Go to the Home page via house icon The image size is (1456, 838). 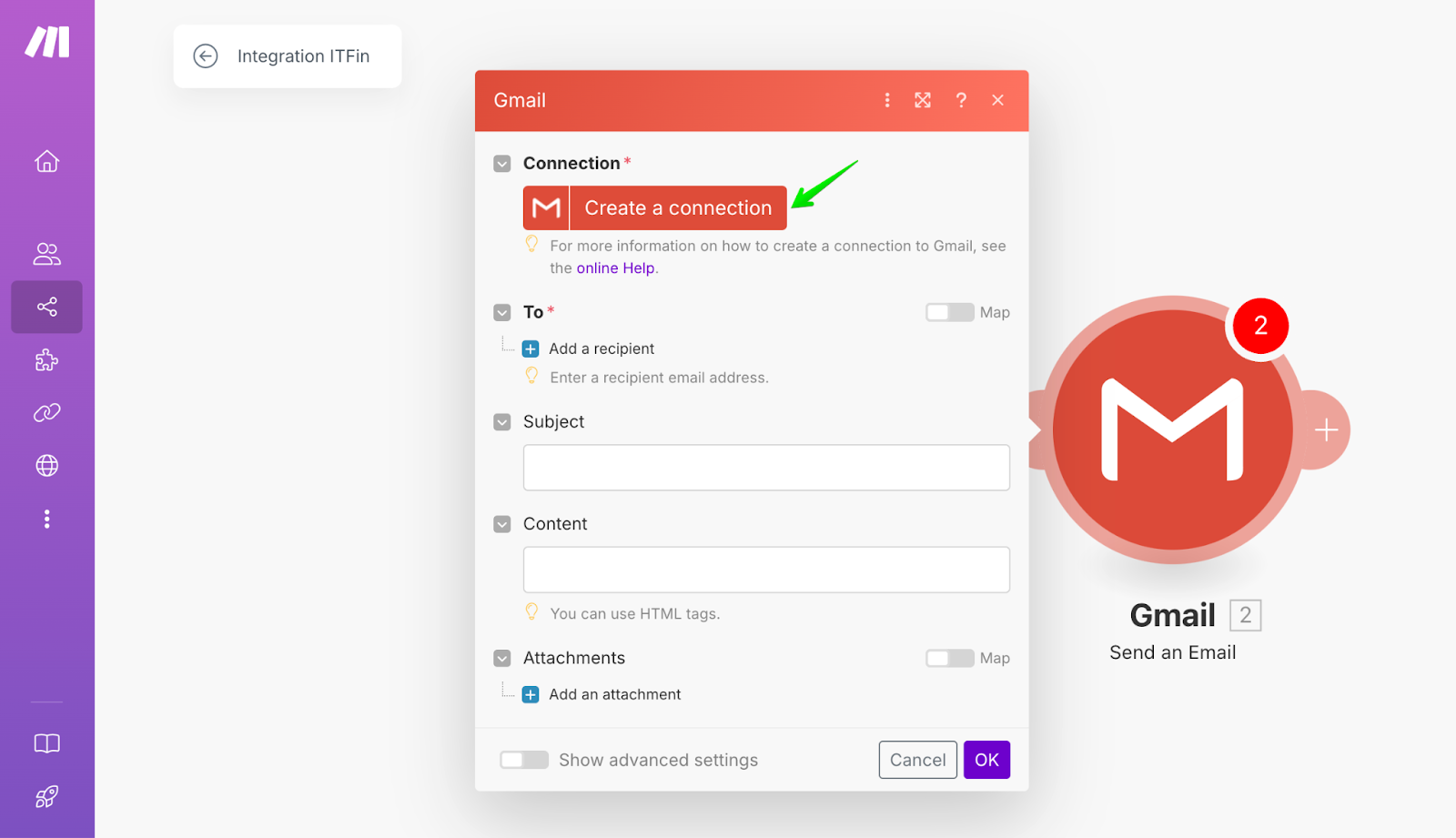click(x=47, y=161)
